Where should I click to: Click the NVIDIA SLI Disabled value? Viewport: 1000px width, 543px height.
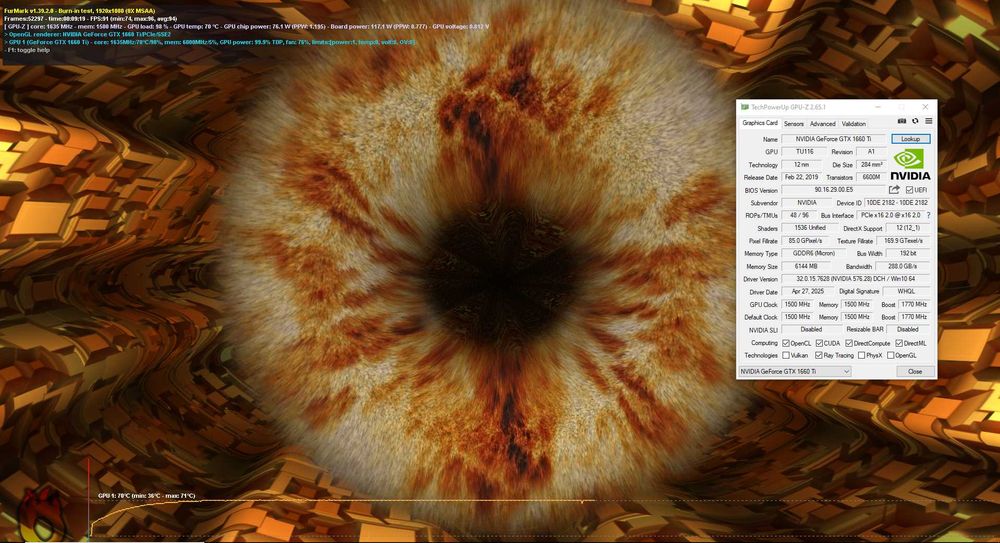[811, 330]
